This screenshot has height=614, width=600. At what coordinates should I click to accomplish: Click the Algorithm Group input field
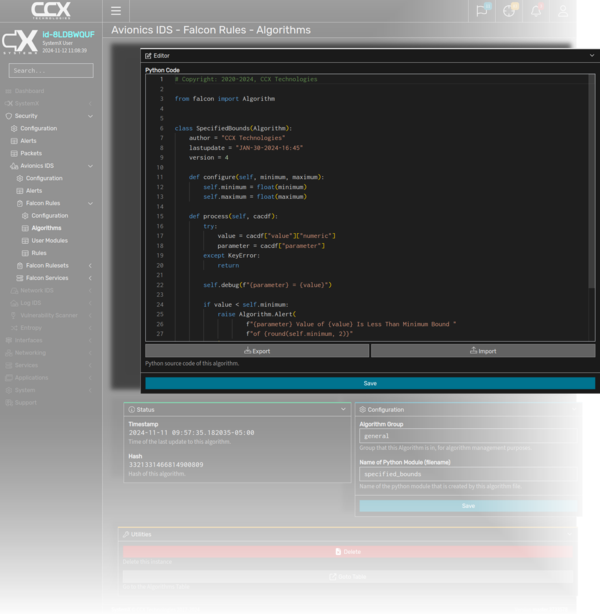click(467, 436)
